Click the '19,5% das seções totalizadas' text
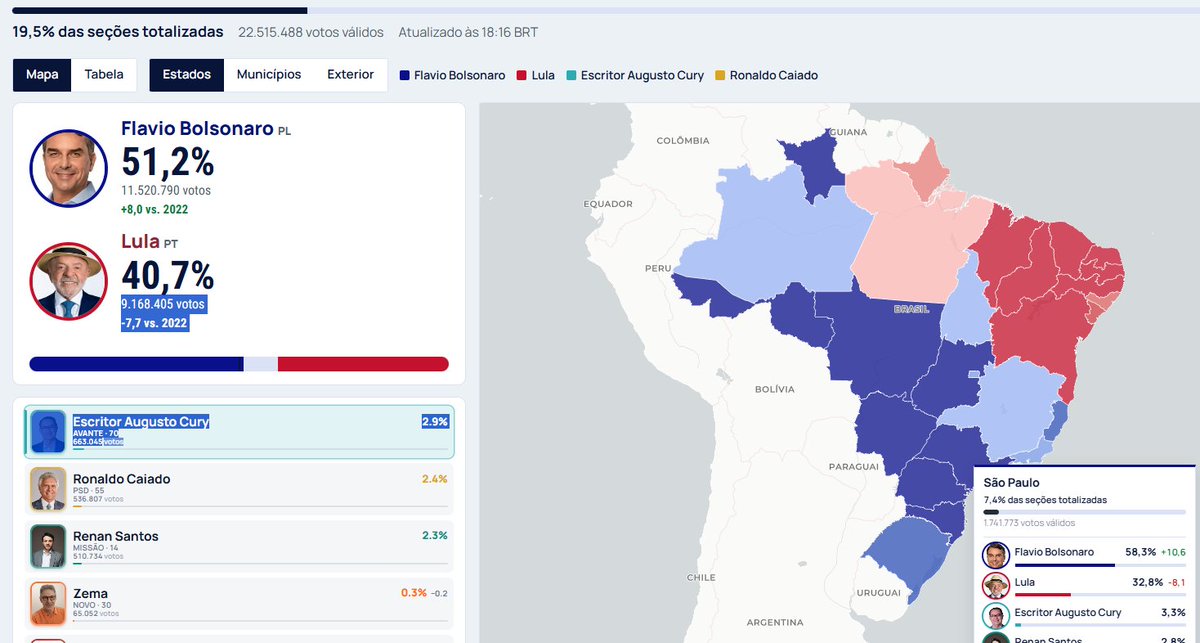 click(x=118, y=32)
